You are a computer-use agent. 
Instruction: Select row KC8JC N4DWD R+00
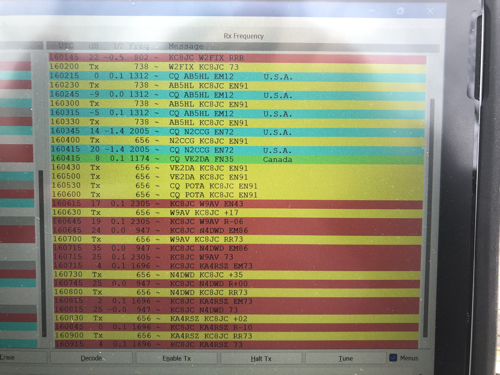[237, 284]
